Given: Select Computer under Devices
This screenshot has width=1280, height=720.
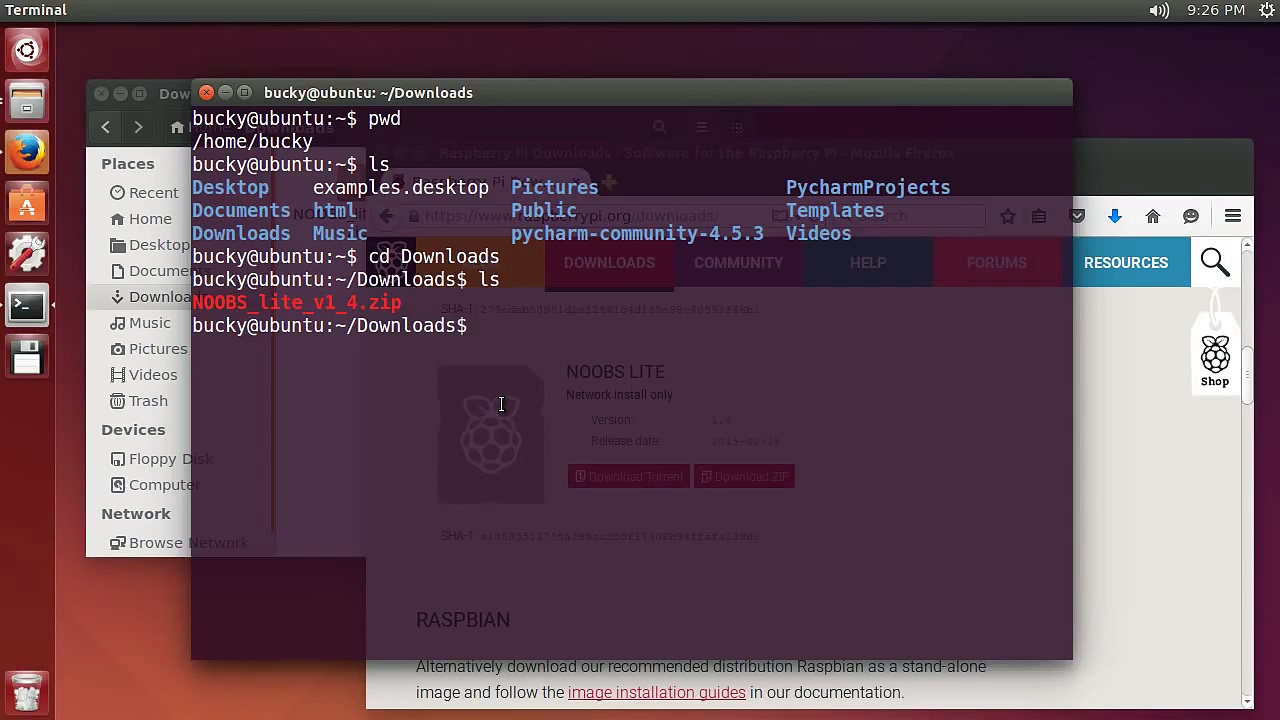Looking at the screenshot, I should (154, 485).
